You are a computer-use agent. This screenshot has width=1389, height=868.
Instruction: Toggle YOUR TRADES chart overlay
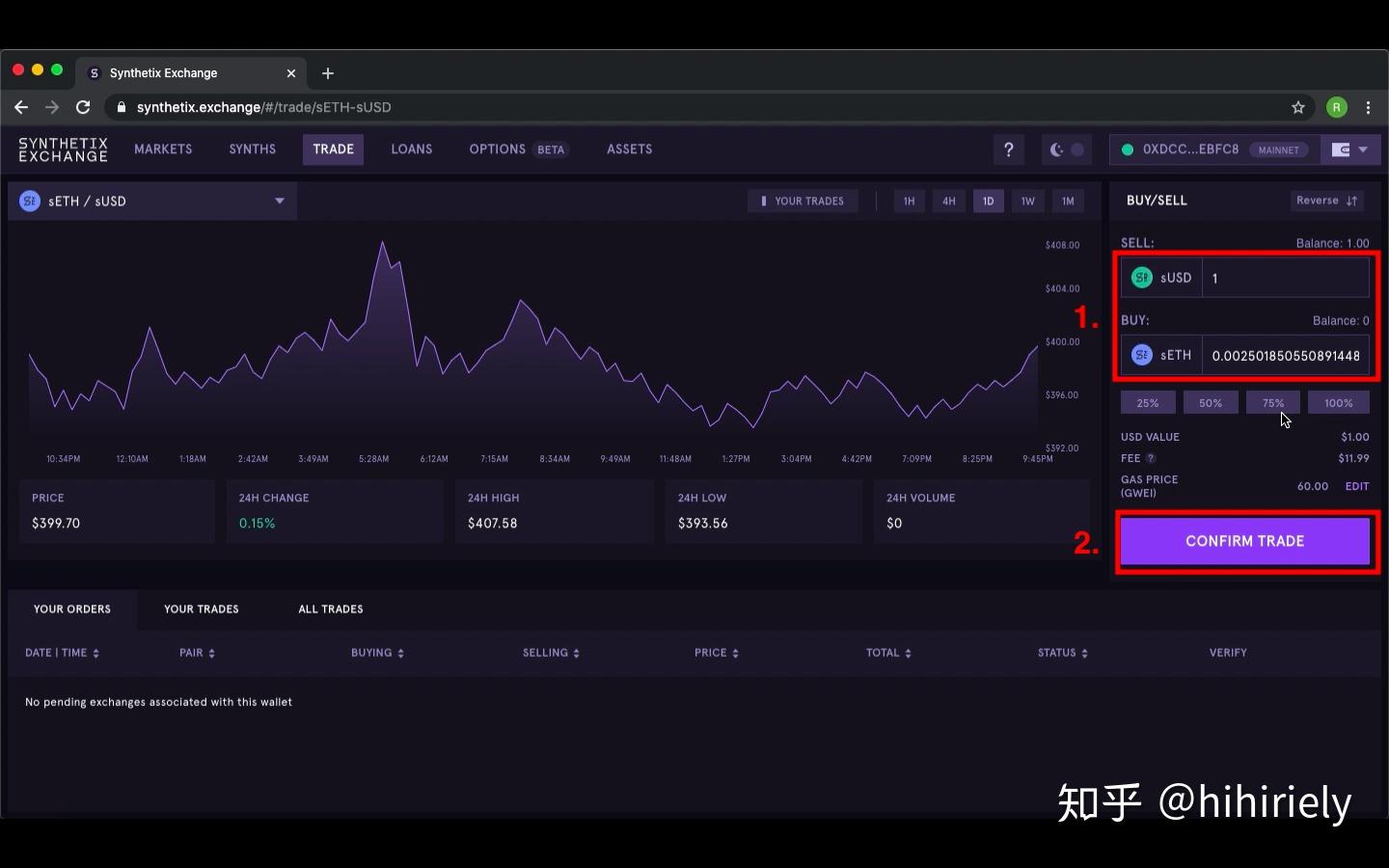803,201
